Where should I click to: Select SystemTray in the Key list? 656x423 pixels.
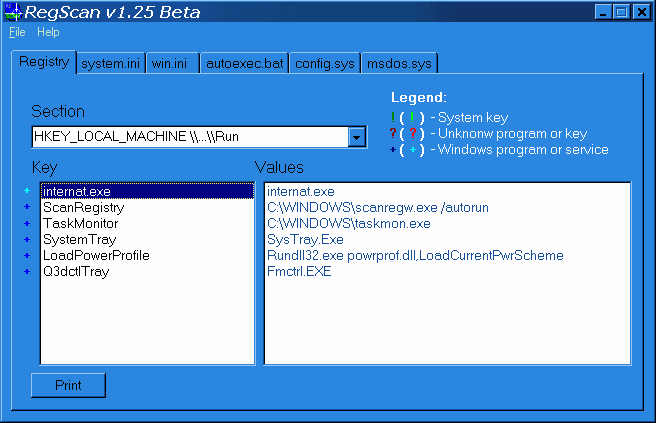[147, 239]
